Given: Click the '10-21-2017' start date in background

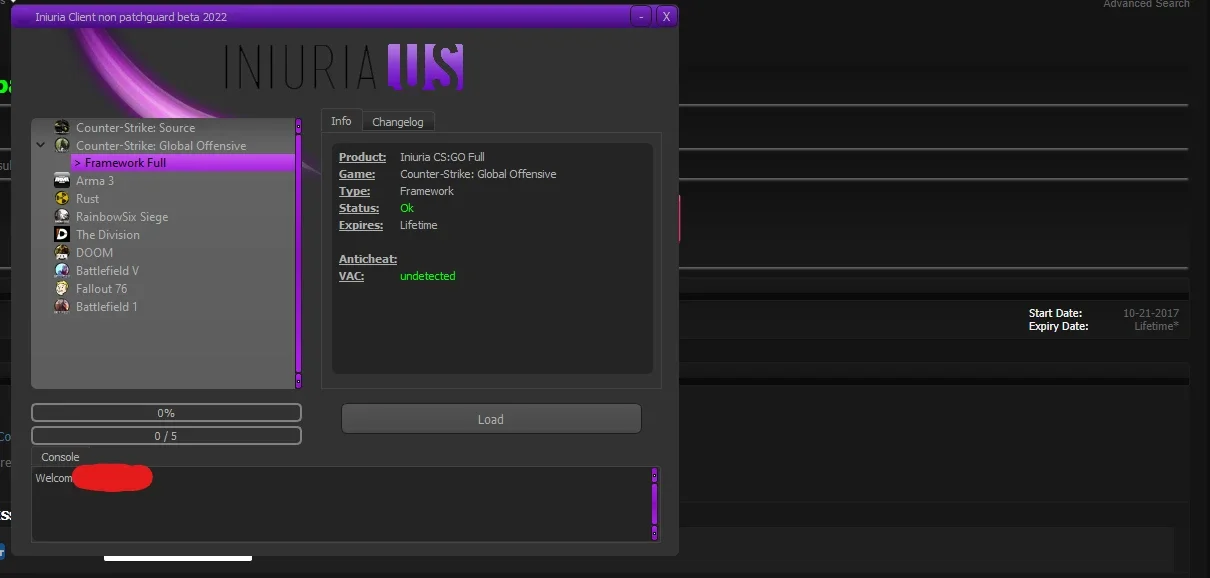Looking at the screenshot, I should click(x=1150, y=313).
